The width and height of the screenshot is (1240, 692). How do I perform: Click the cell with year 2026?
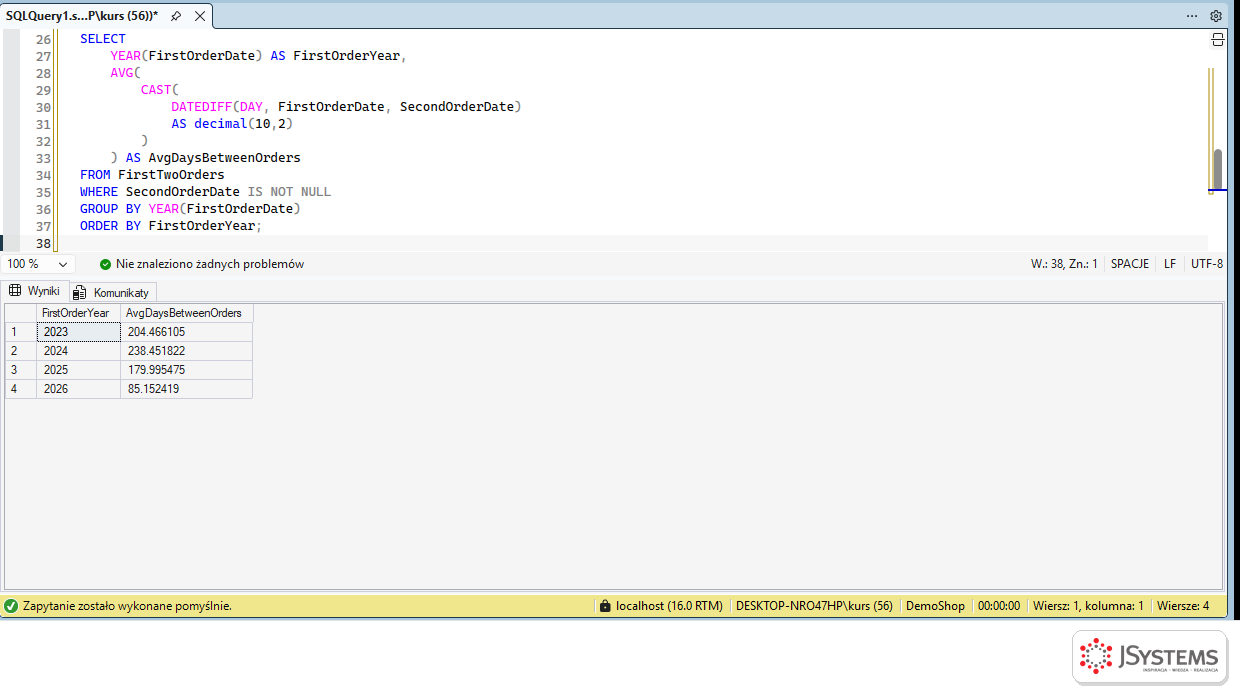pos(78,389)
